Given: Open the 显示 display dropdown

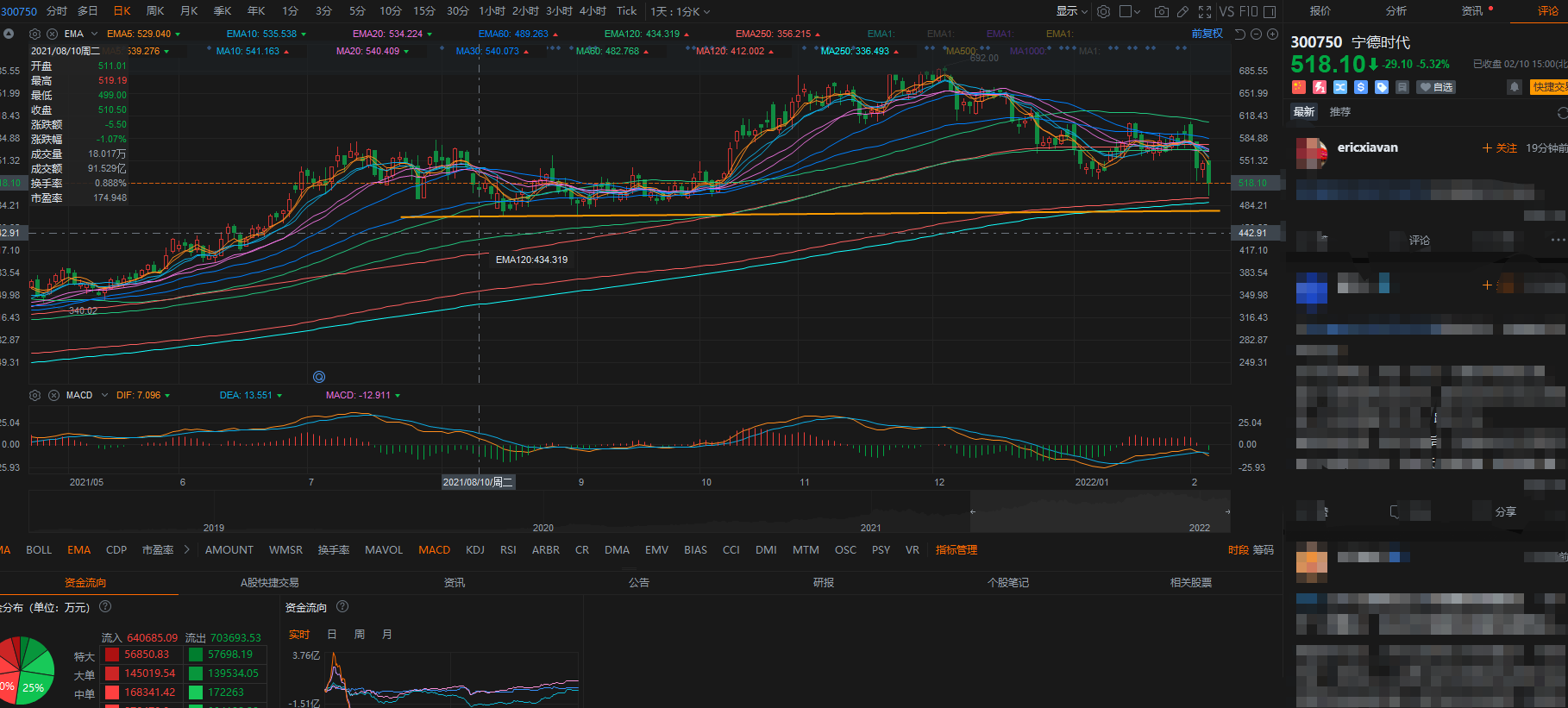Looking at the screenshot, I should coord(1072,11).
